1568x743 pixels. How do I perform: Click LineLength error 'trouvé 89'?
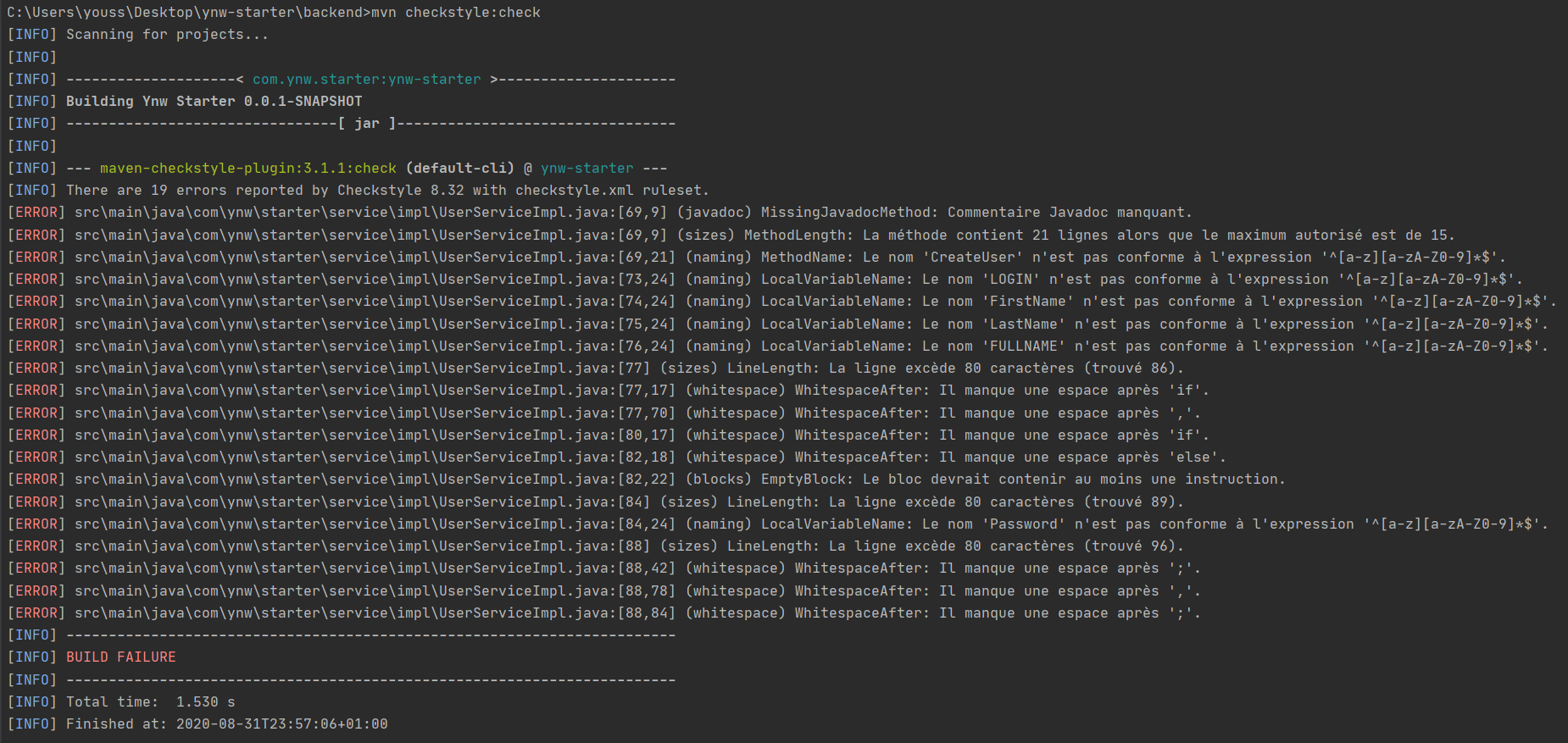[596, 502]
